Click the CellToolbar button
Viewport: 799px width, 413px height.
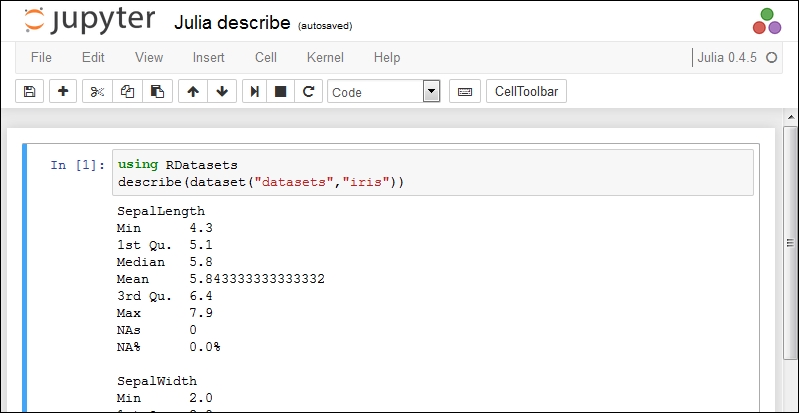click(x=526, y=91)
